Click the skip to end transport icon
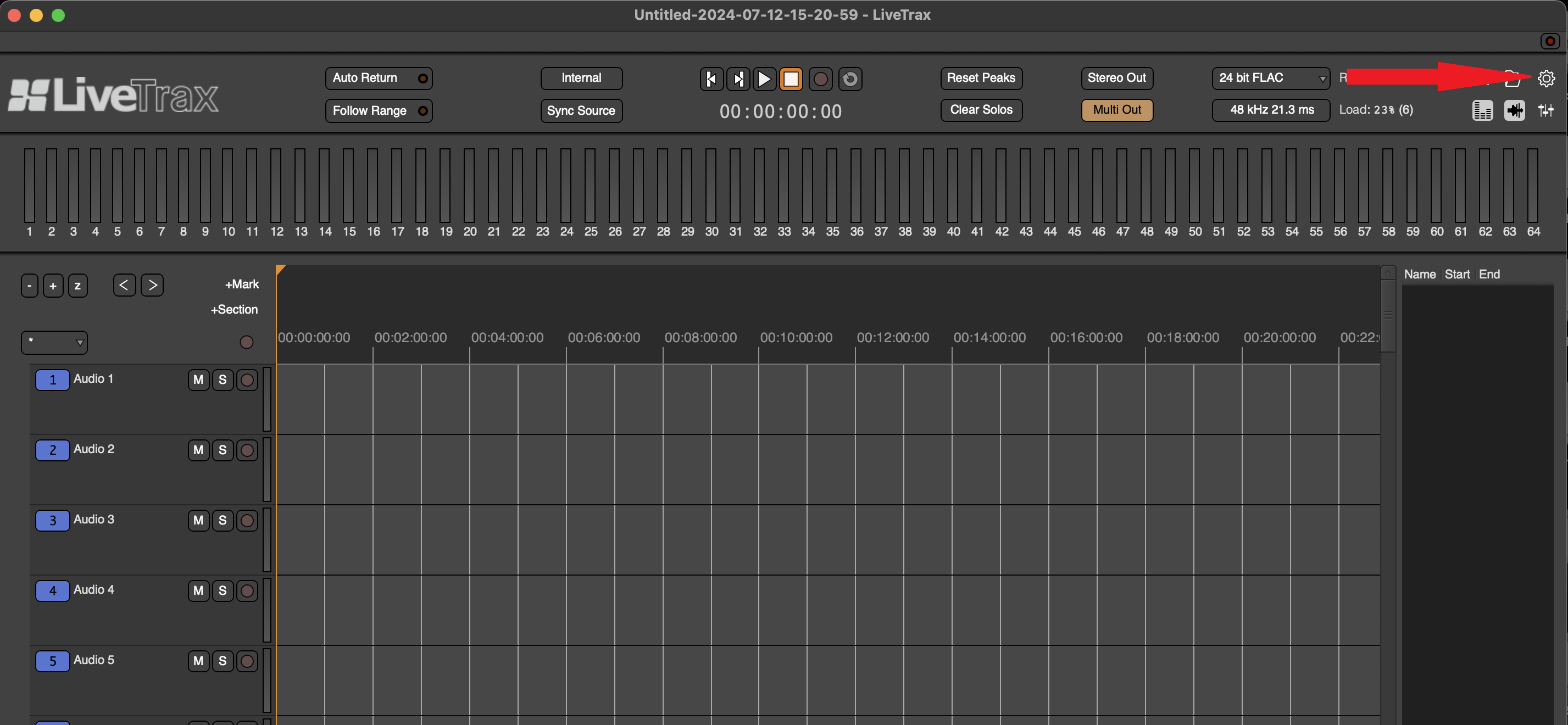Viewport: 1568px width, 725px height. click(738, 79)
